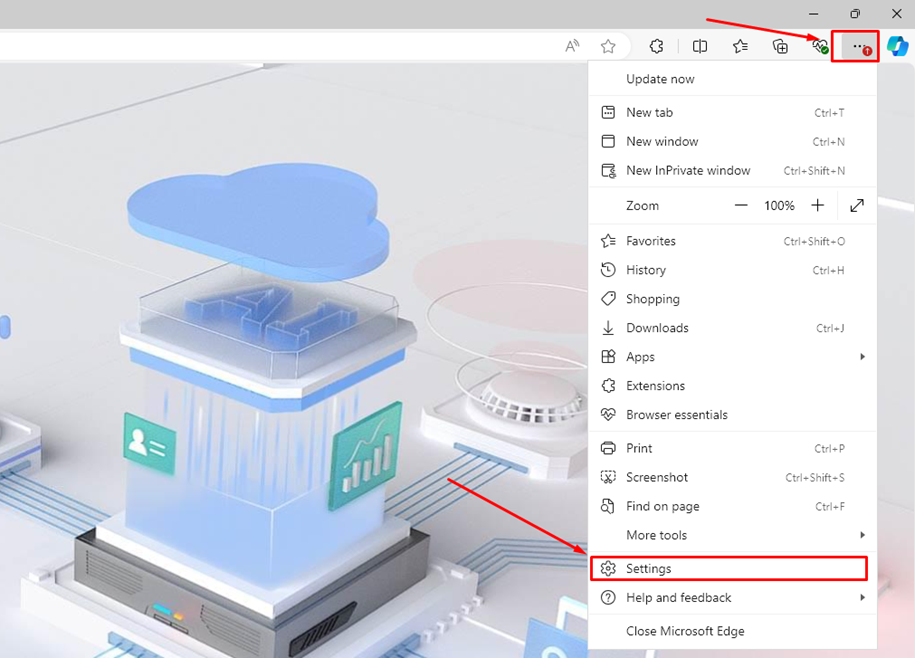Screen dimensions: 915x658
Task: Select Close Microsoft Edge
Action: click(732, 631)
